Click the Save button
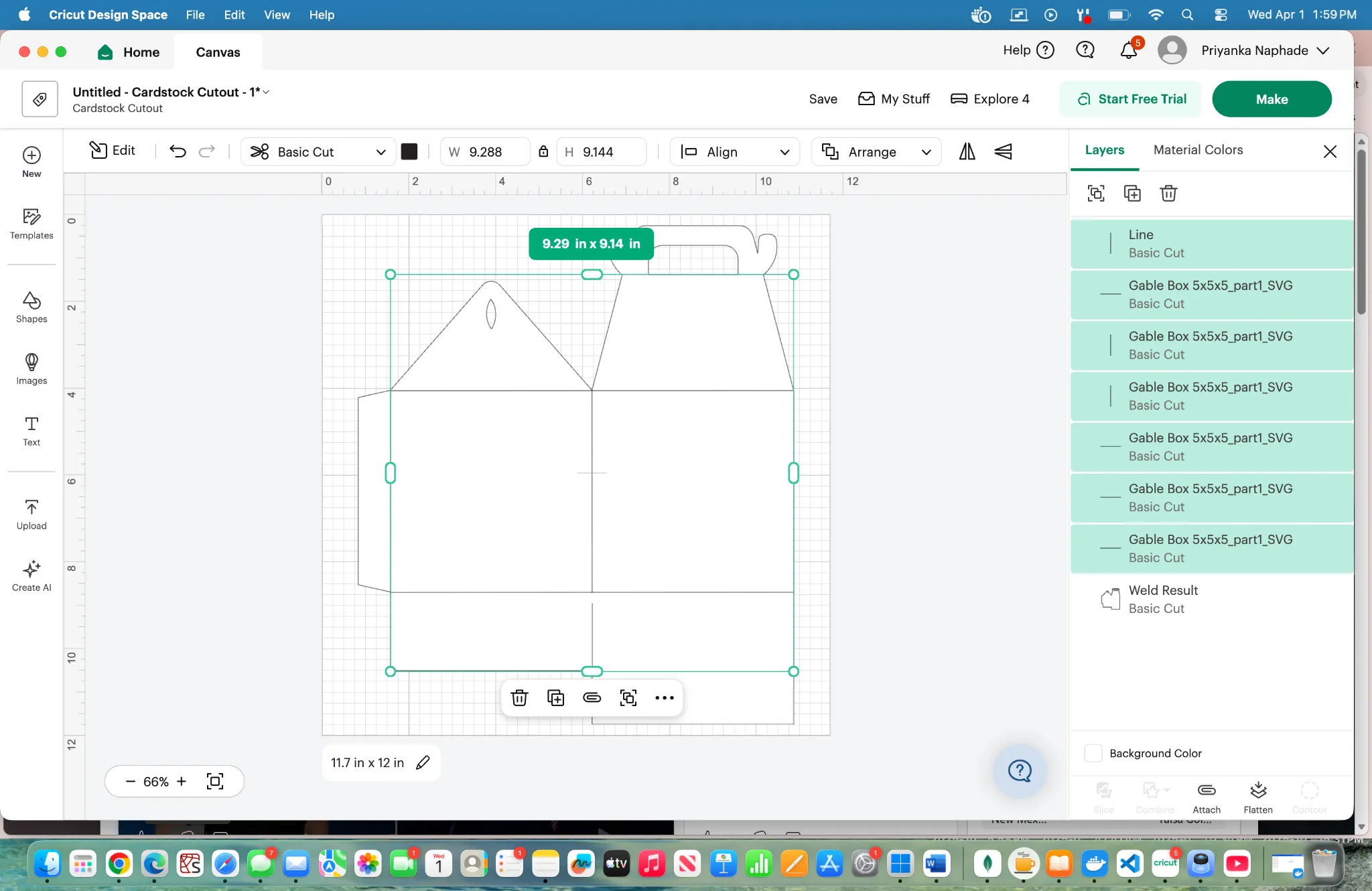This screenshot has width=1372, height=891. pyautogui.click(x=823, y=99)
